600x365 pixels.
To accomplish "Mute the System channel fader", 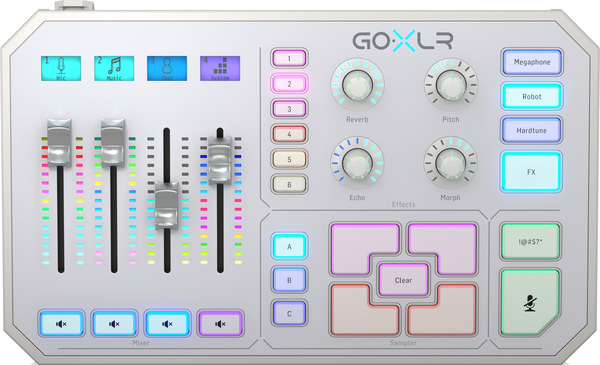I will pyautogui.click(x=220, y=324).
